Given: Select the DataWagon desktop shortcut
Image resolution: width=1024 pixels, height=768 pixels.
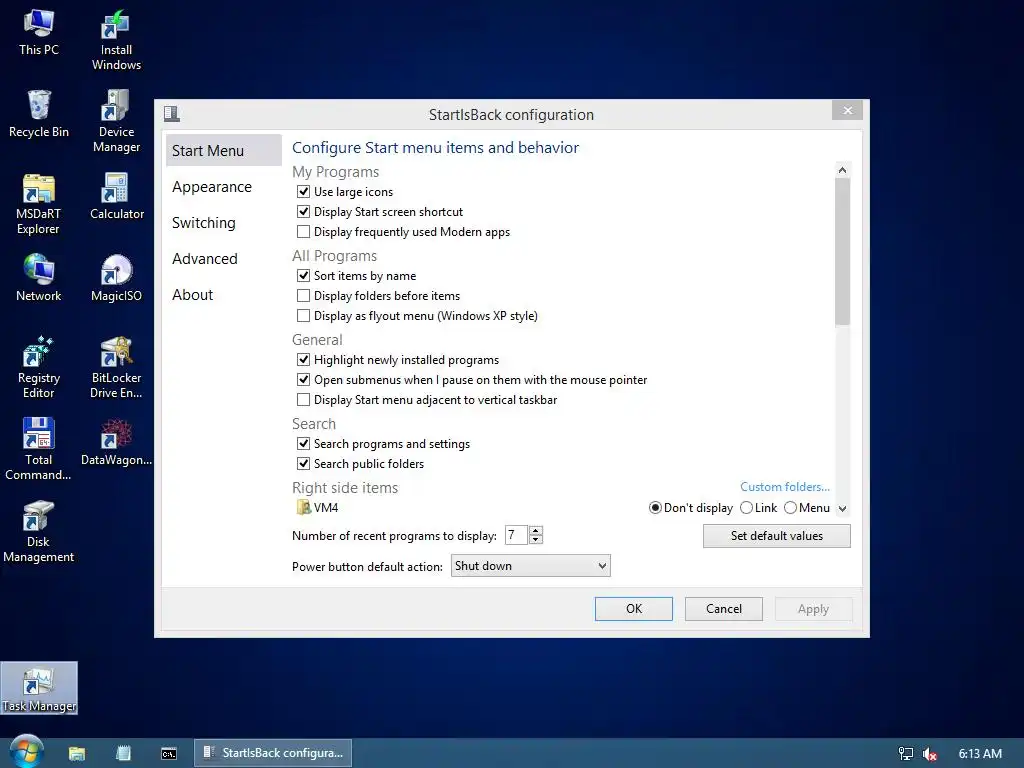Looking at the screenshot, I should click(116, 443).
